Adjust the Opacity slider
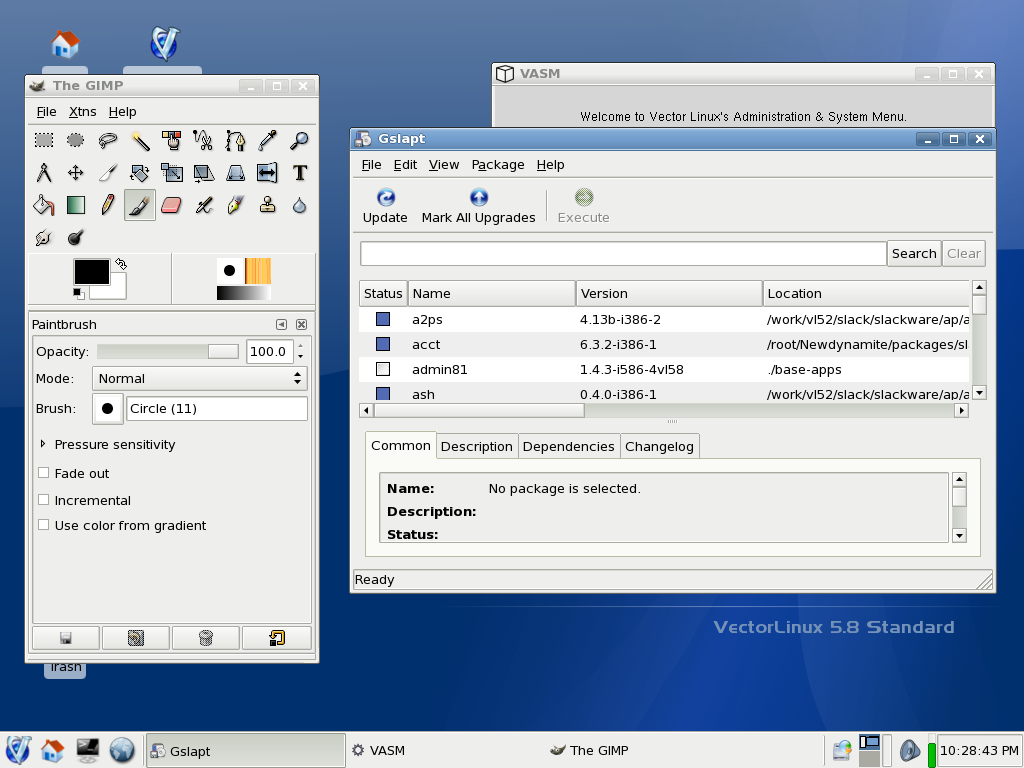The image size is (1024, 768). click(x=168, y=351)
